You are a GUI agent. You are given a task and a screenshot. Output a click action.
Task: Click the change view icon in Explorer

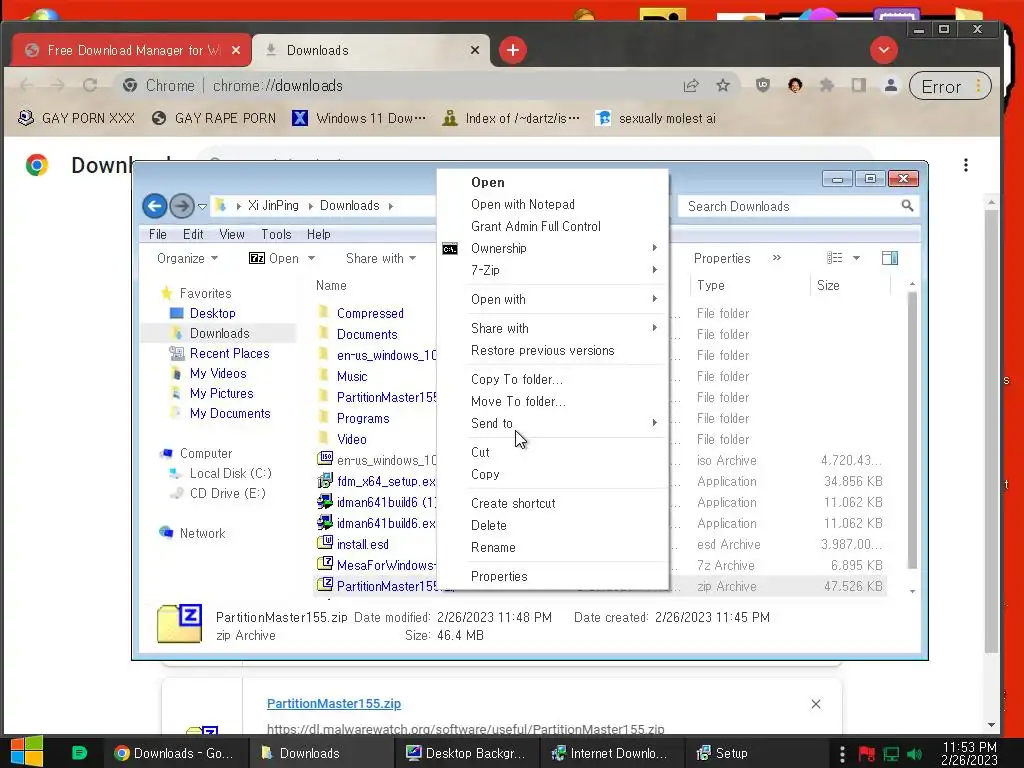(x=835, y=258)
